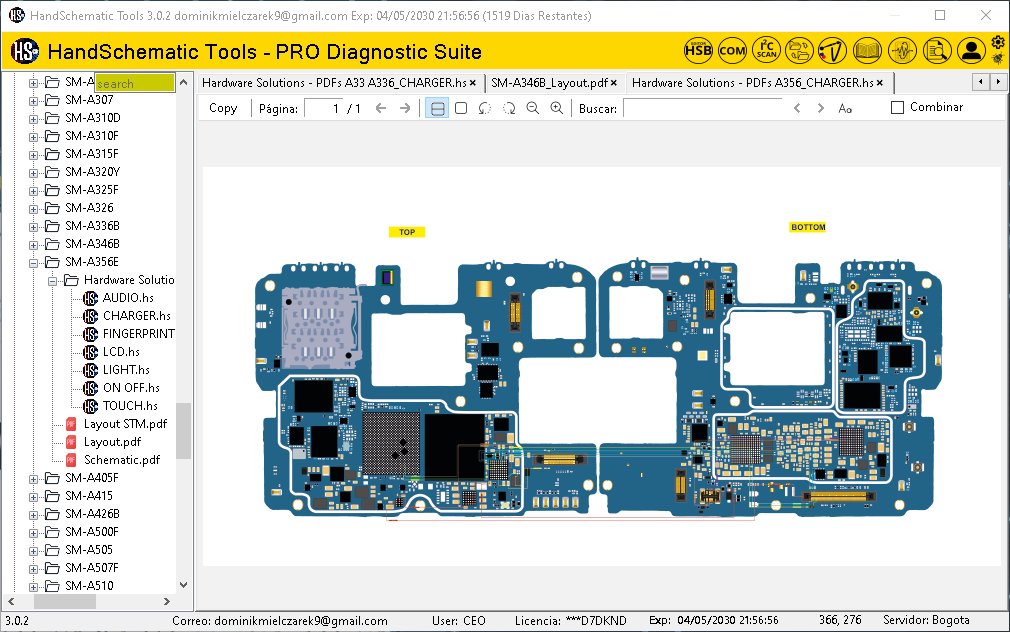
Task: Zoom out of the PDF
Action: coord(533,108)
